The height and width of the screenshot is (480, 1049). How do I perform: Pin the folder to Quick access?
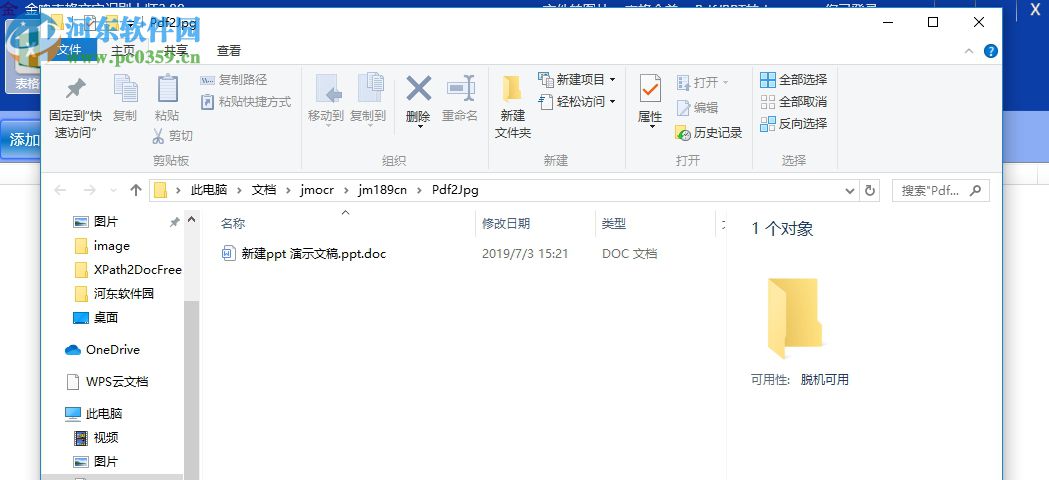pyautogui.click(x=76, y=107)
